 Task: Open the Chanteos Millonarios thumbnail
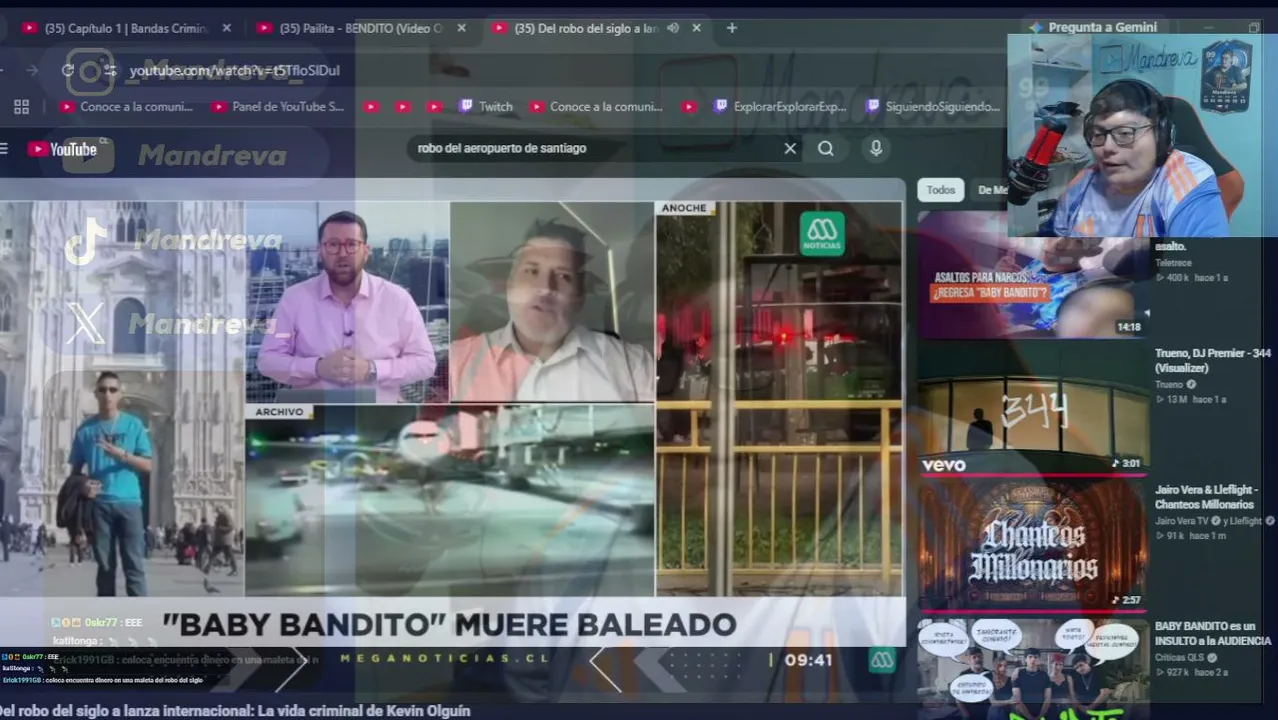1032,545
